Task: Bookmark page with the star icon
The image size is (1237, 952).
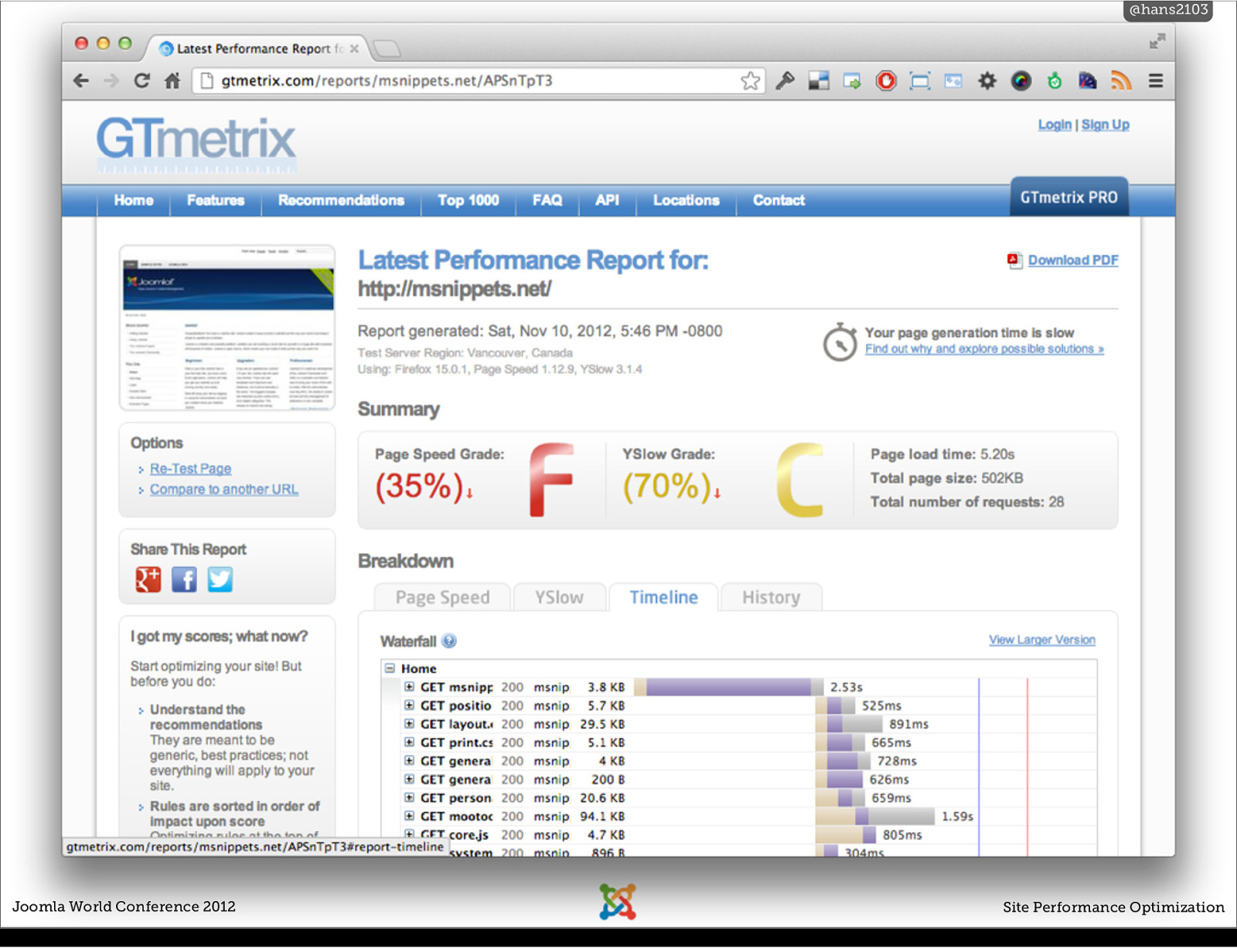Action: coord(750,81)
